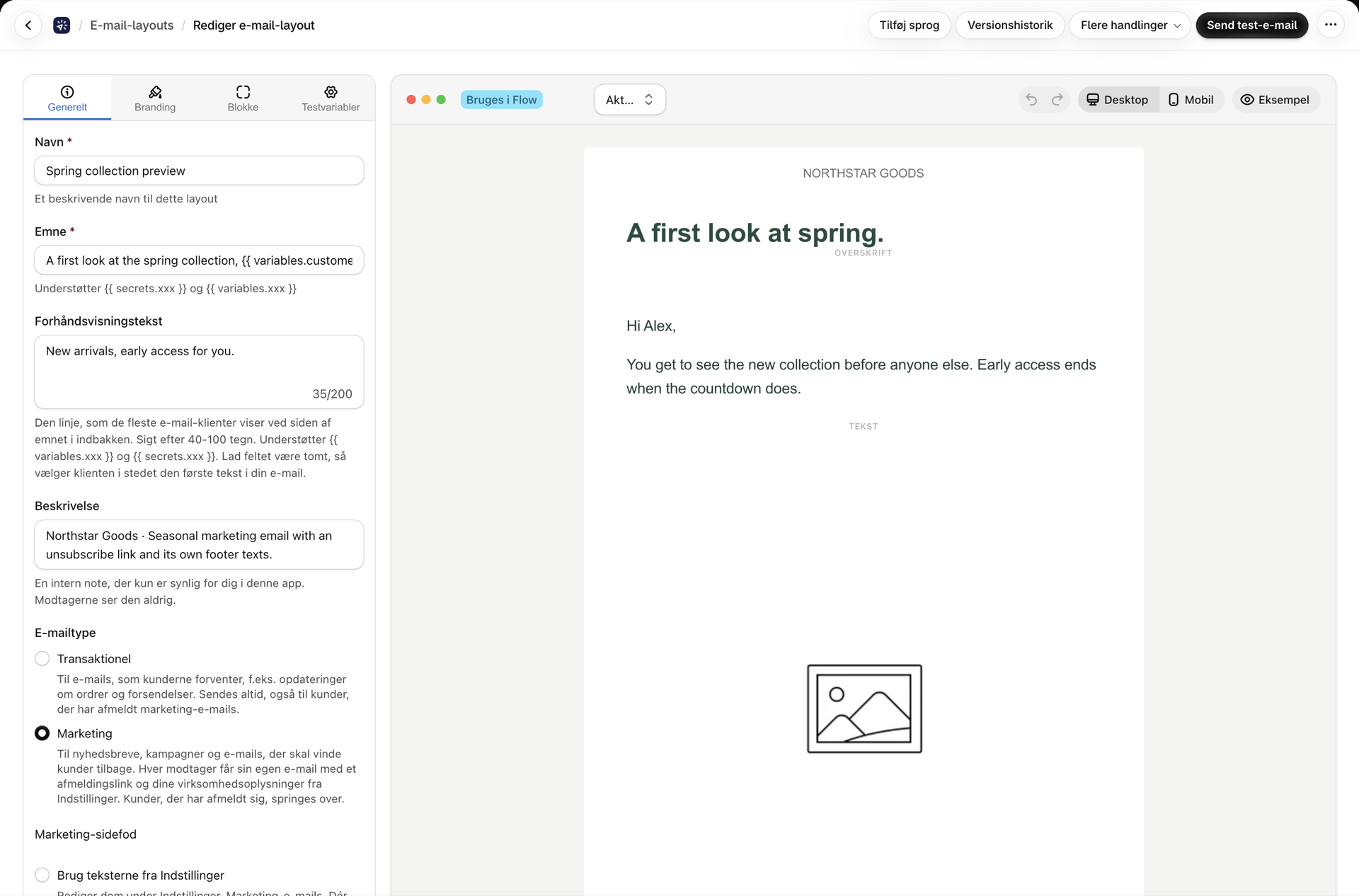Click the Emne subject input field

click(x=199, y=260)
